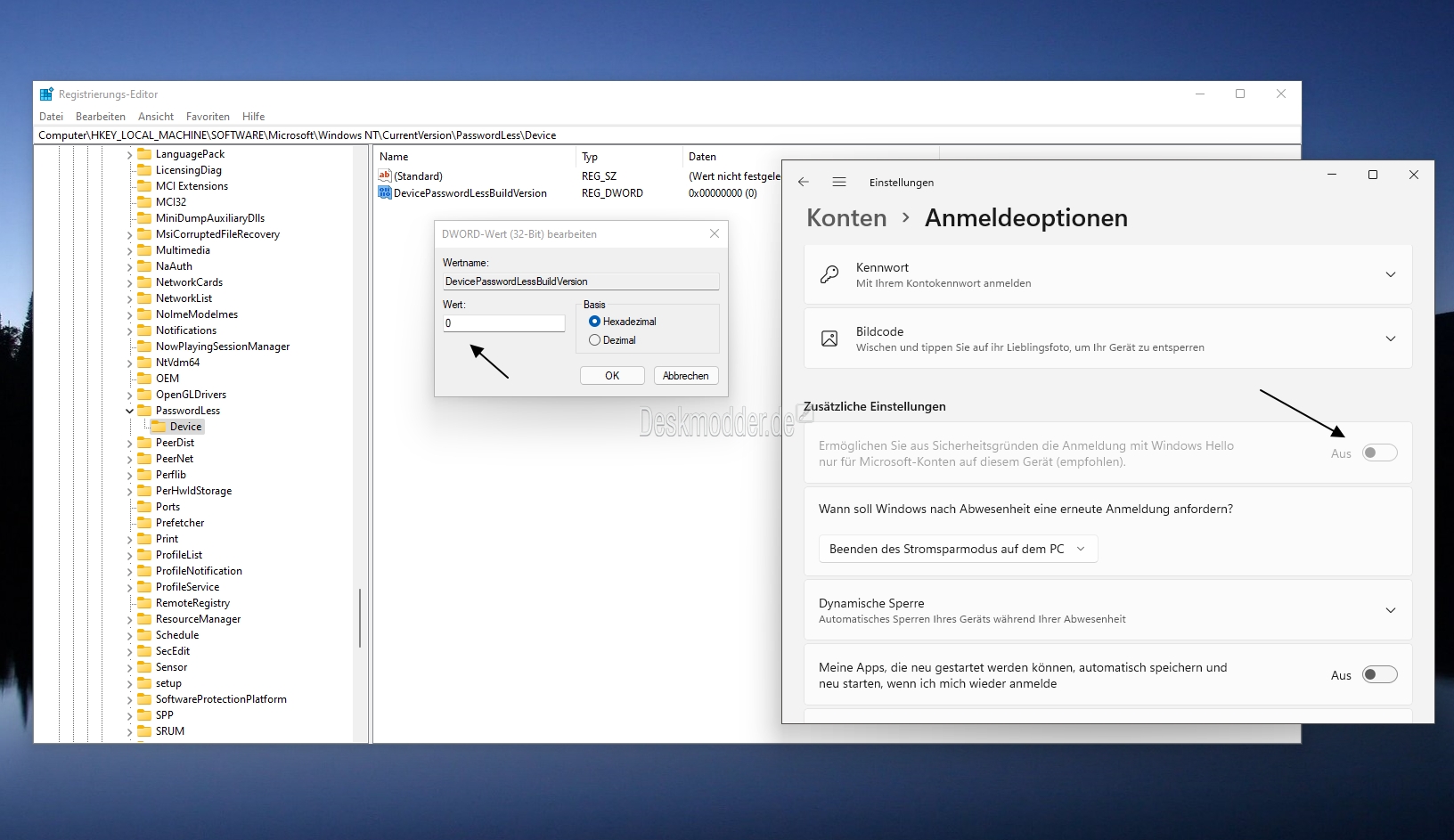
Task: Click the LanguagePack folder icon
Action: [x=144, y=154]
